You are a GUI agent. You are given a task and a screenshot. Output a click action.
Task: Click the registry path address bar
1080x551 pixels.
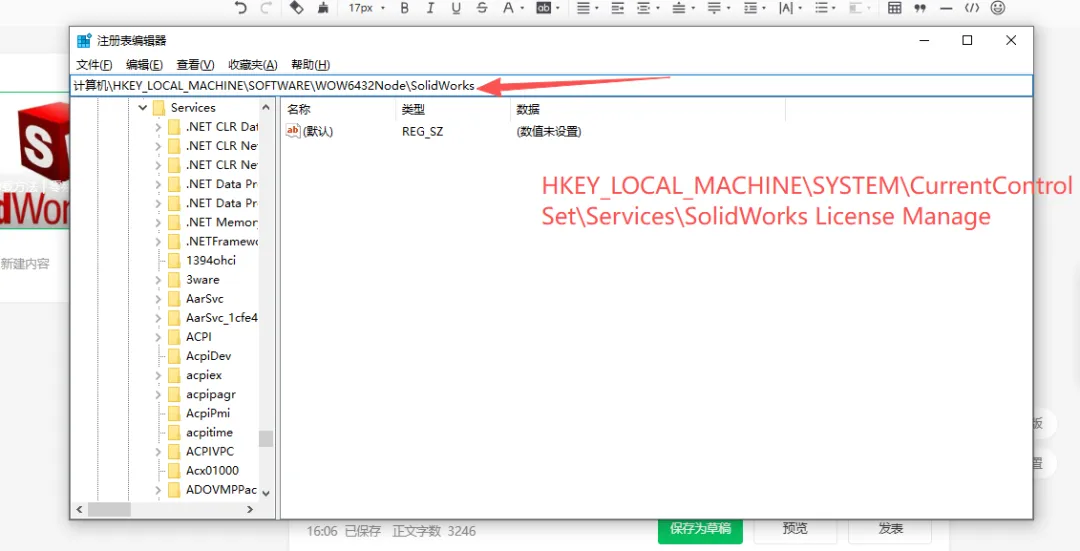pos(551,86)
